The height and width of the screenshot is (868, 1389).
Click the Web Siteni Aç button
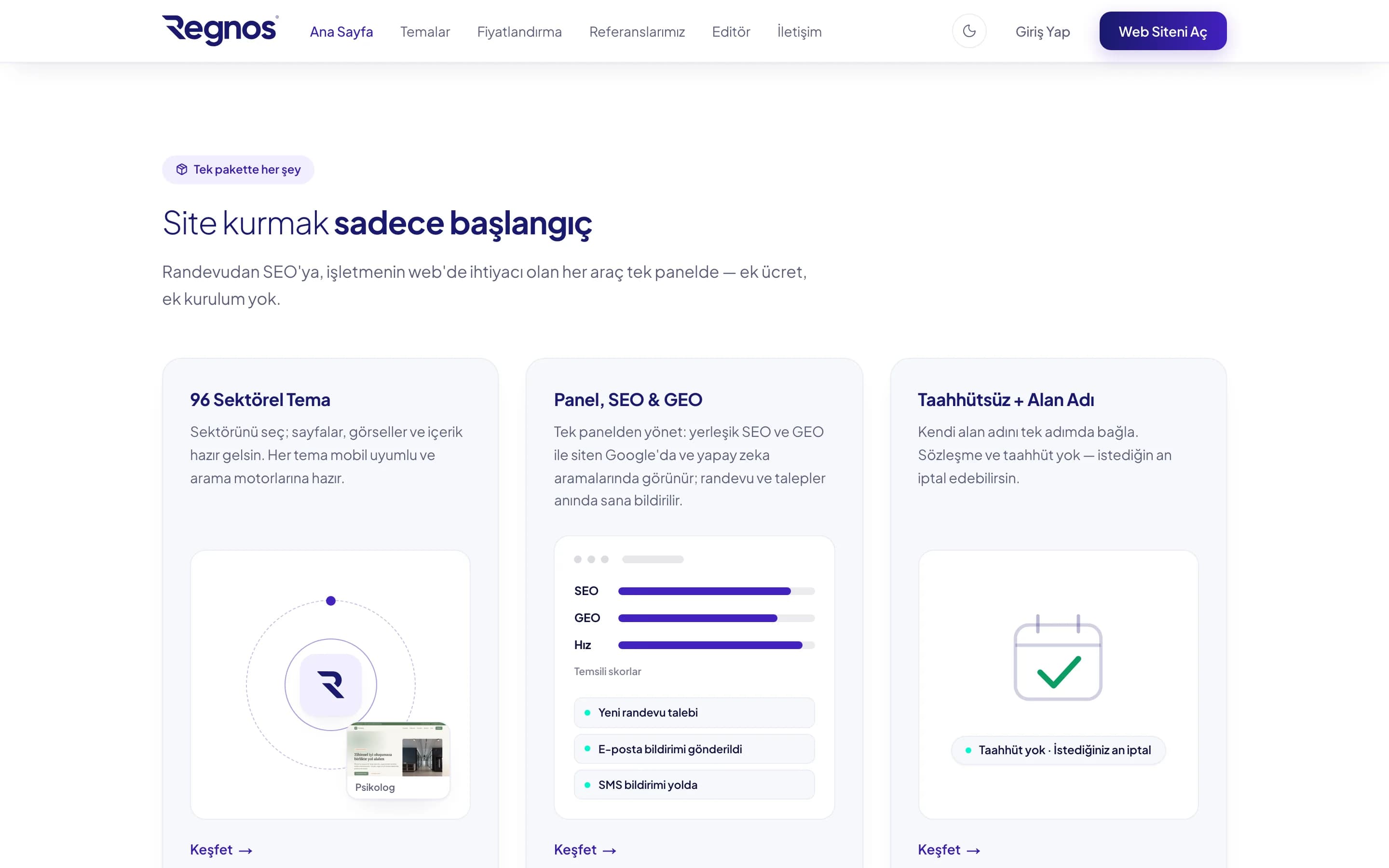pos(1163,31)
